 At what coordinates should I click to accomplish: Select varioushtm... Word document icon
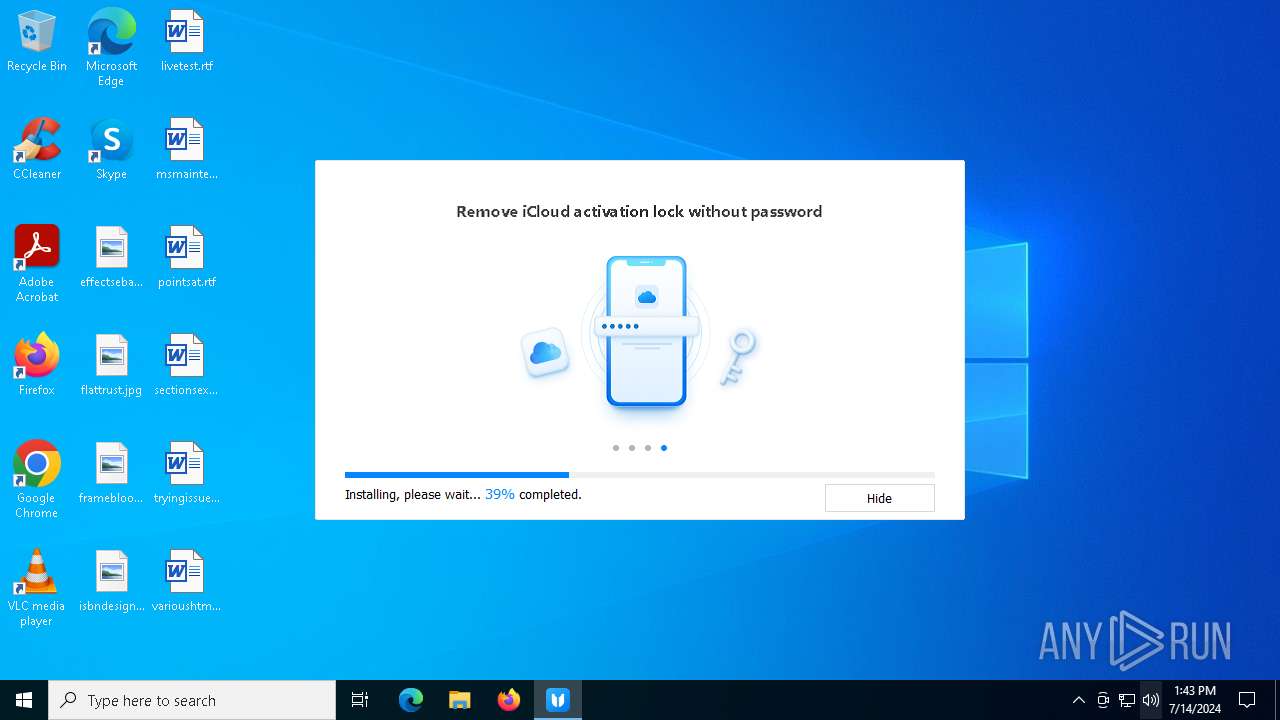[x=186, y=582]
